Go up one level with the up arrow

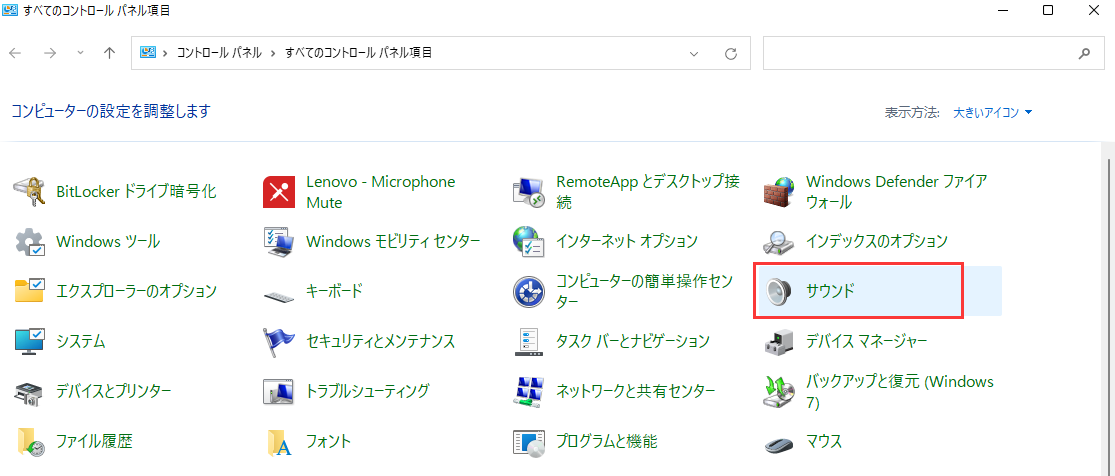(x=110, y=53)
